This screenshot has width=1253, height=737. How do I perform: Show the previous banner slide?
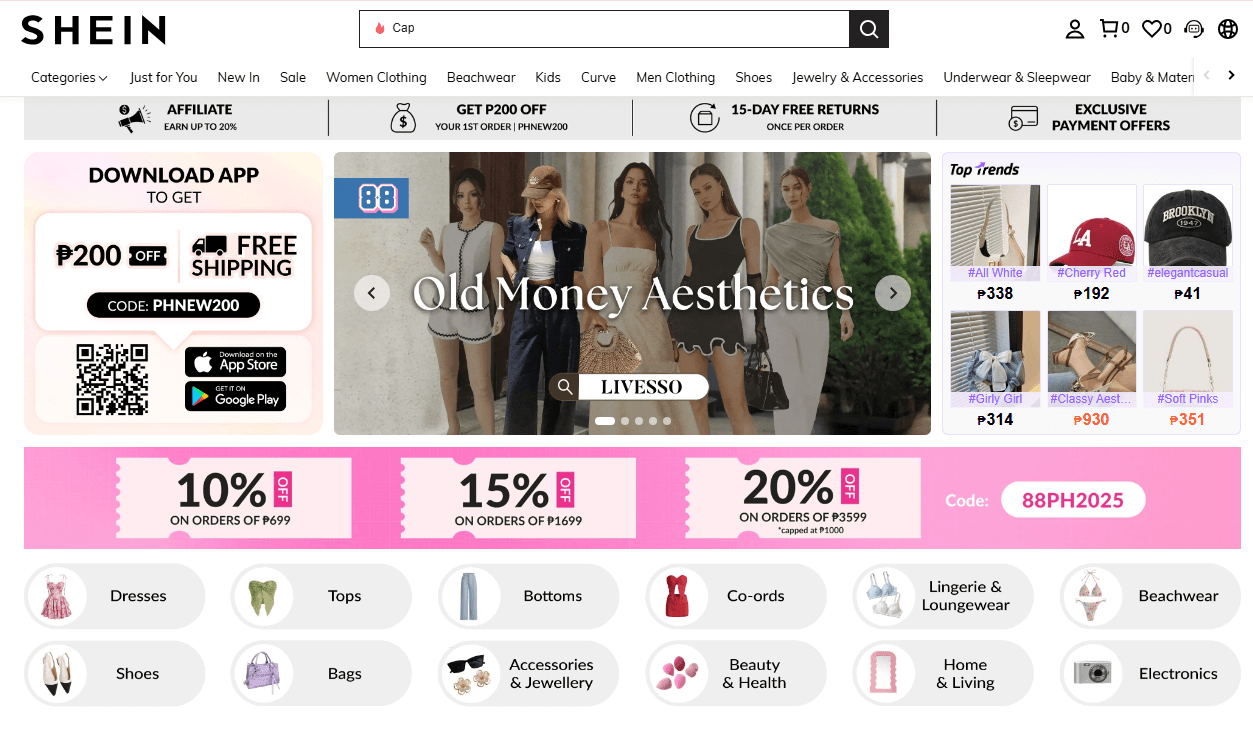(x=372, y=293)
